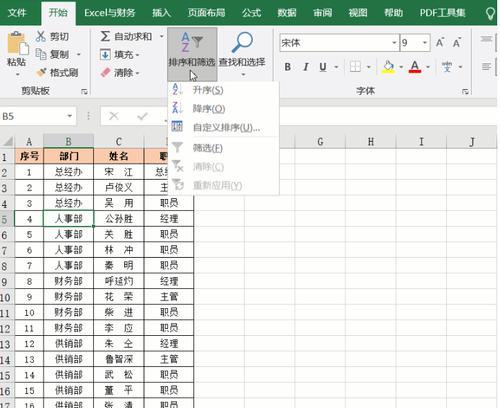This screenshot has width=500, height=408.
Task: Select column G header
Action: (320, 142)
